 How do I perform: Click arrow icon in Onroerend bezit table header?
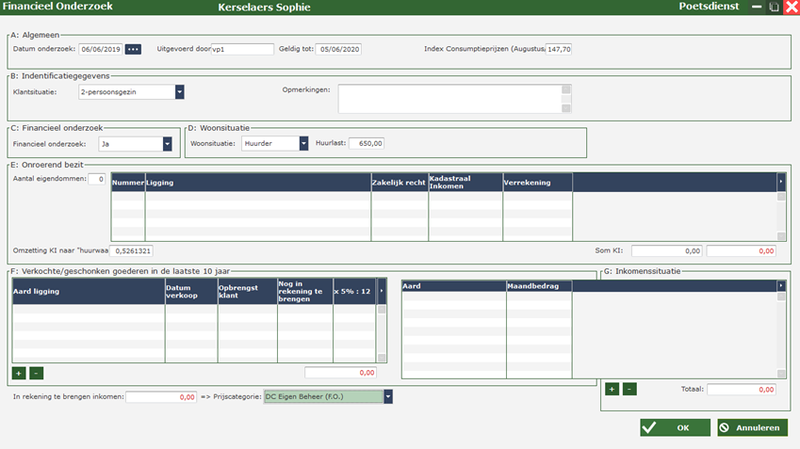tap(781, 181)
